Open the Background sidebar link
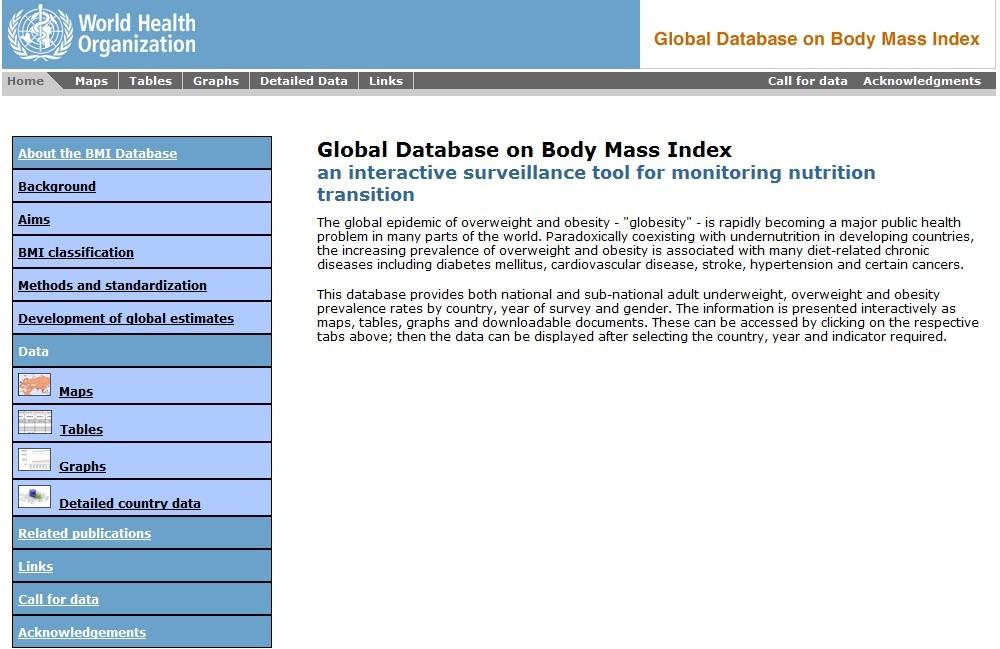The height and width of the screenshot is (649, 1000). point(57,187)
